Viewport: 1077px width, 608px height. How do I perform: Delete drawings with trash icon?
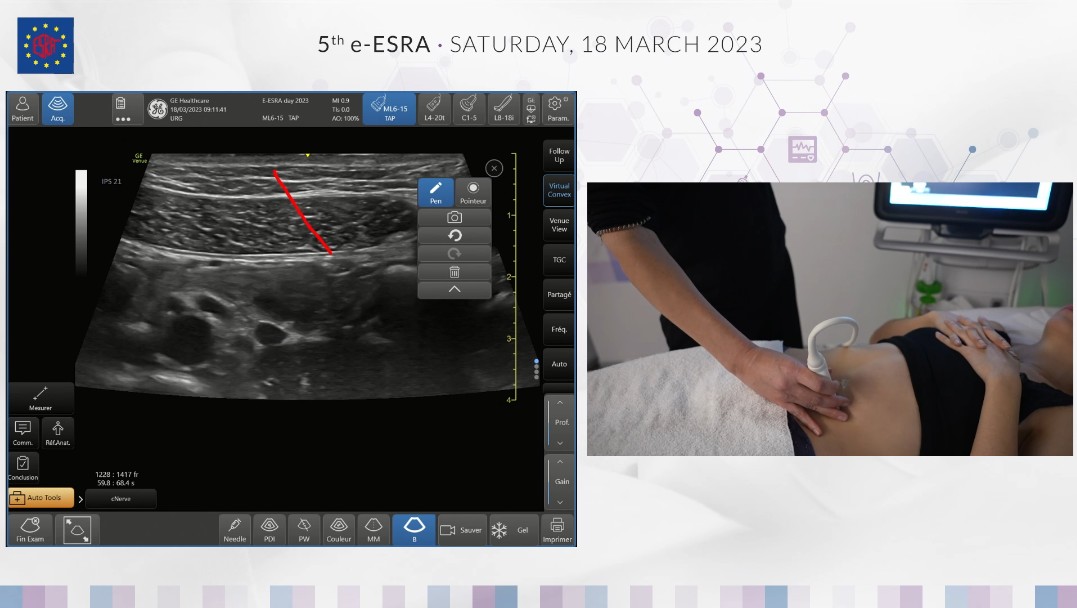(x=454, y=272)
